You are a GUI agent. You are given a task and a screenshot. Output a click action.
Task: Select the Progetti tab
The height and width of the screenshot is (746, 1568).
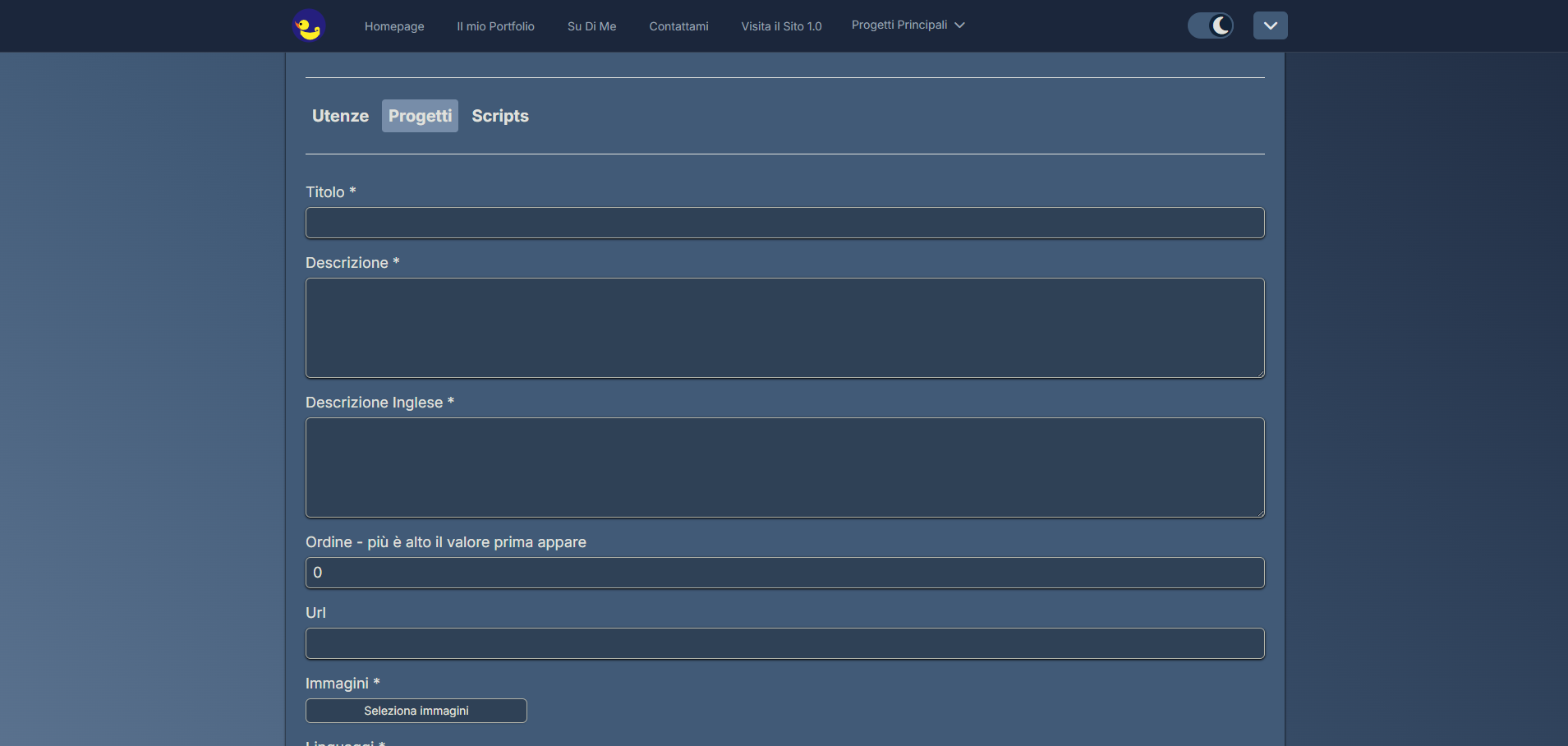(420, 116)
